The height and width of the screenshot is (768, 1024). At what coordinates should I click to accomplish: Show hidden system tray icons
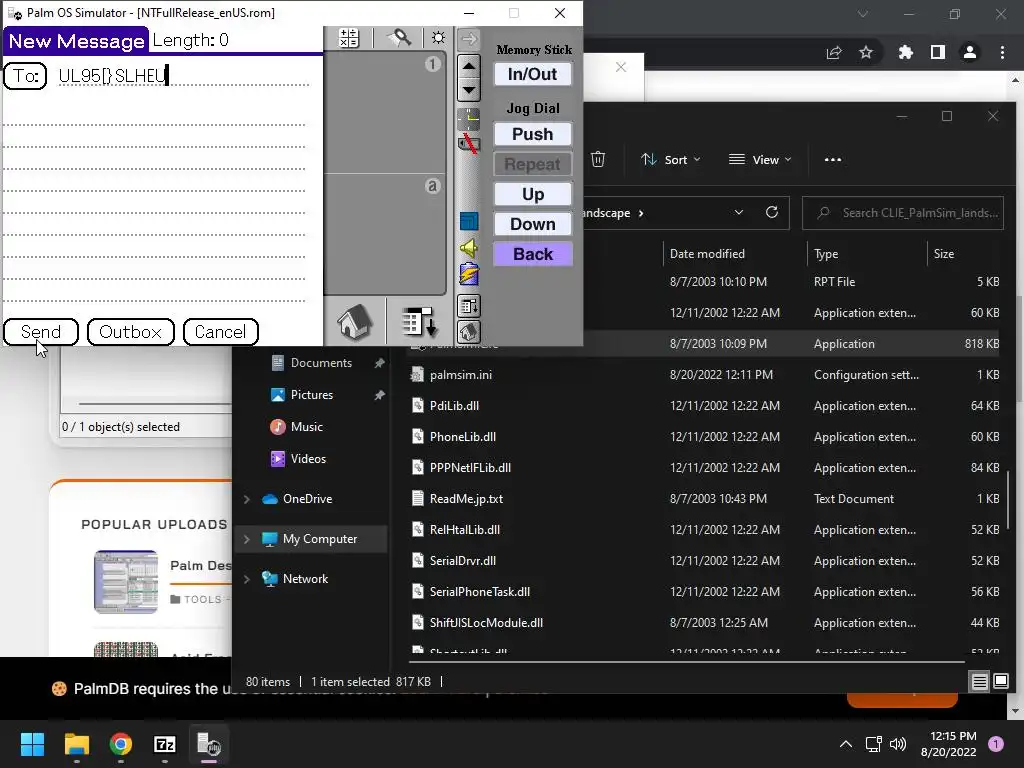click(x=846, y=744)
